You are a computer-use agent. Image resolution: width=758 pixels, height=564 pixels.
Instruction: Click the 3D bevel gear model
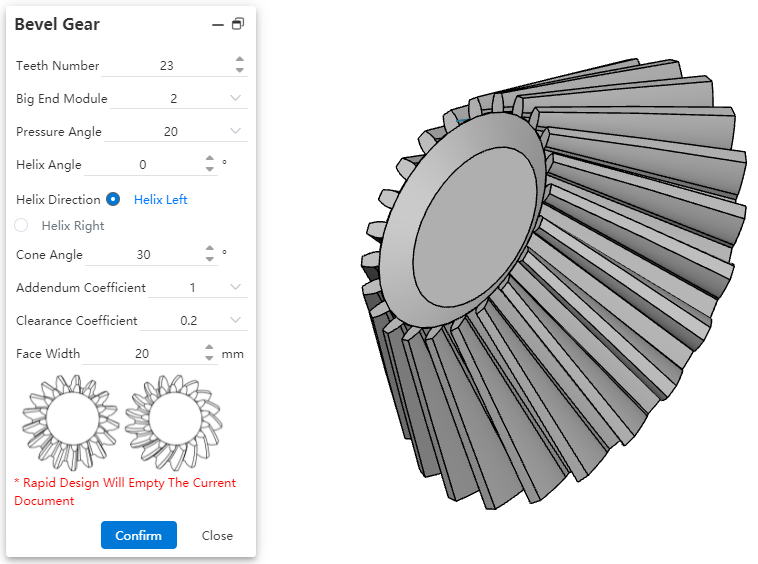coord(554,283)
